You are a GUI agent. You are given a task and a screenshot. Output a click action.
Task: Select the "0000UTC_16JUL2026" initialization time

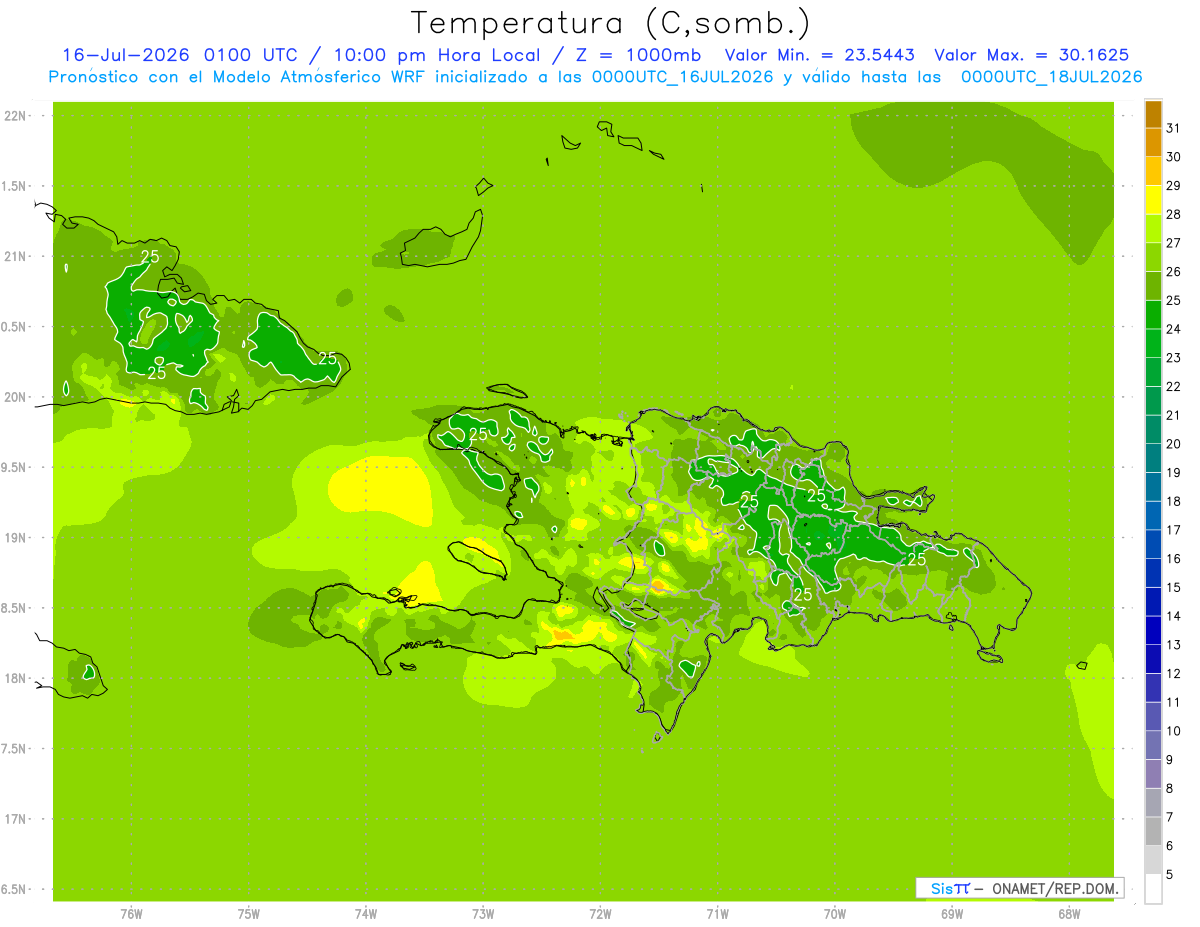point(682,77)
